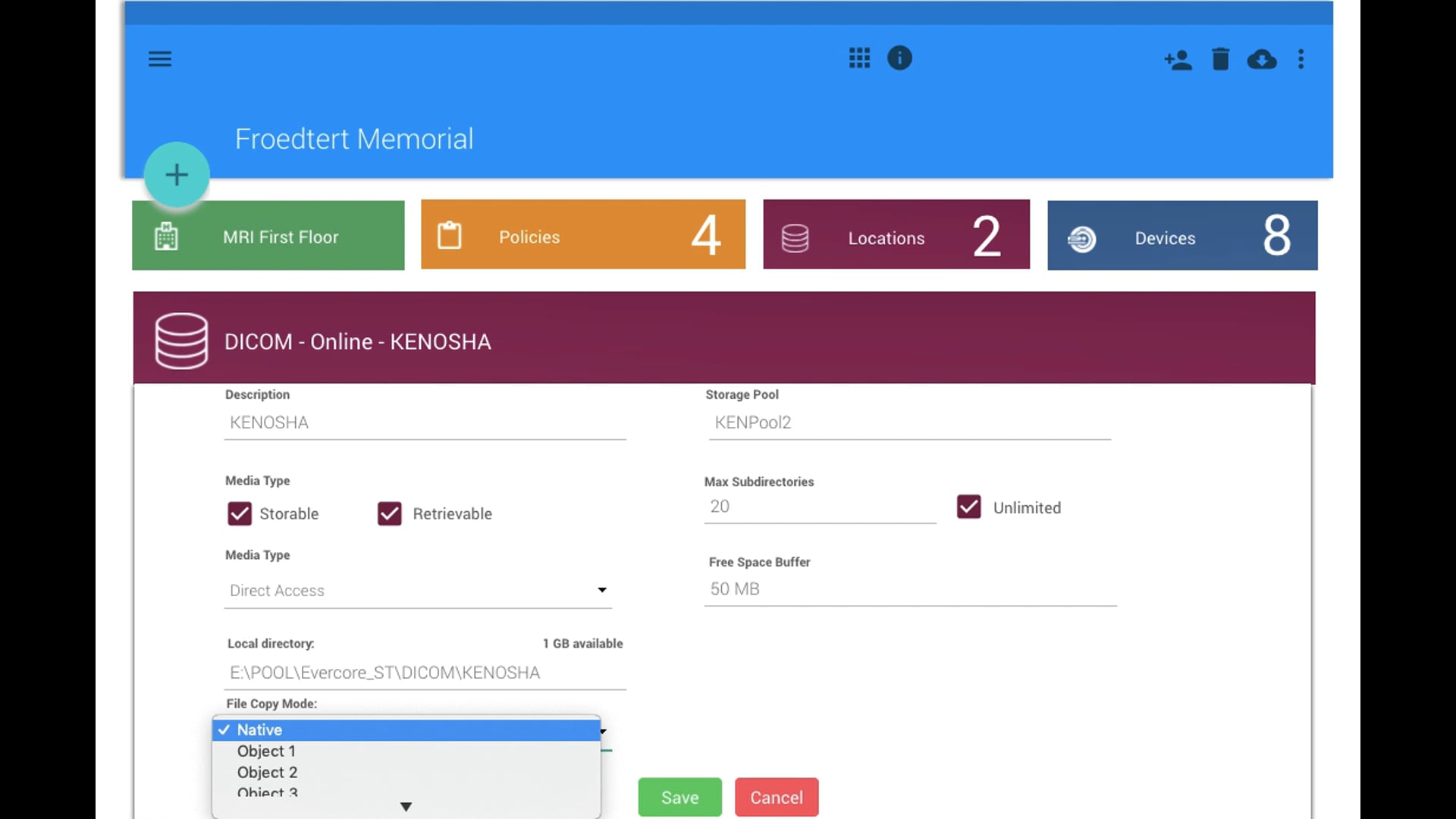Open the Devices tile

[1182, 235]
